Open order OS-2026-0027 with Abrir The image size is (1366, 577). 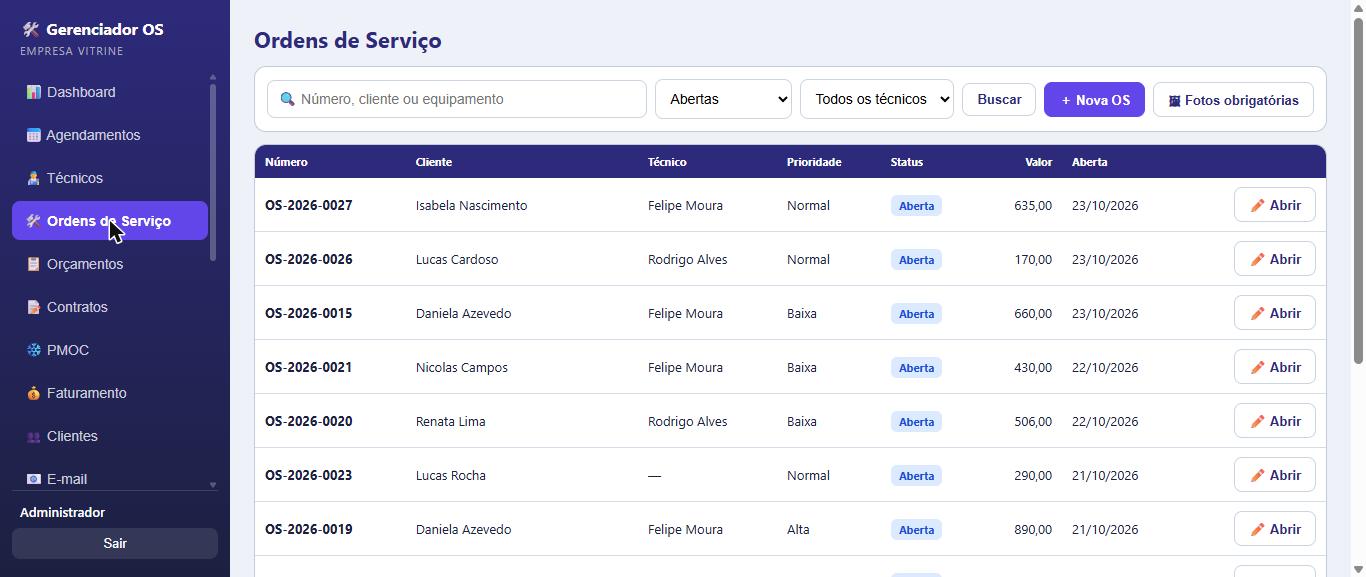[1275, 205]
